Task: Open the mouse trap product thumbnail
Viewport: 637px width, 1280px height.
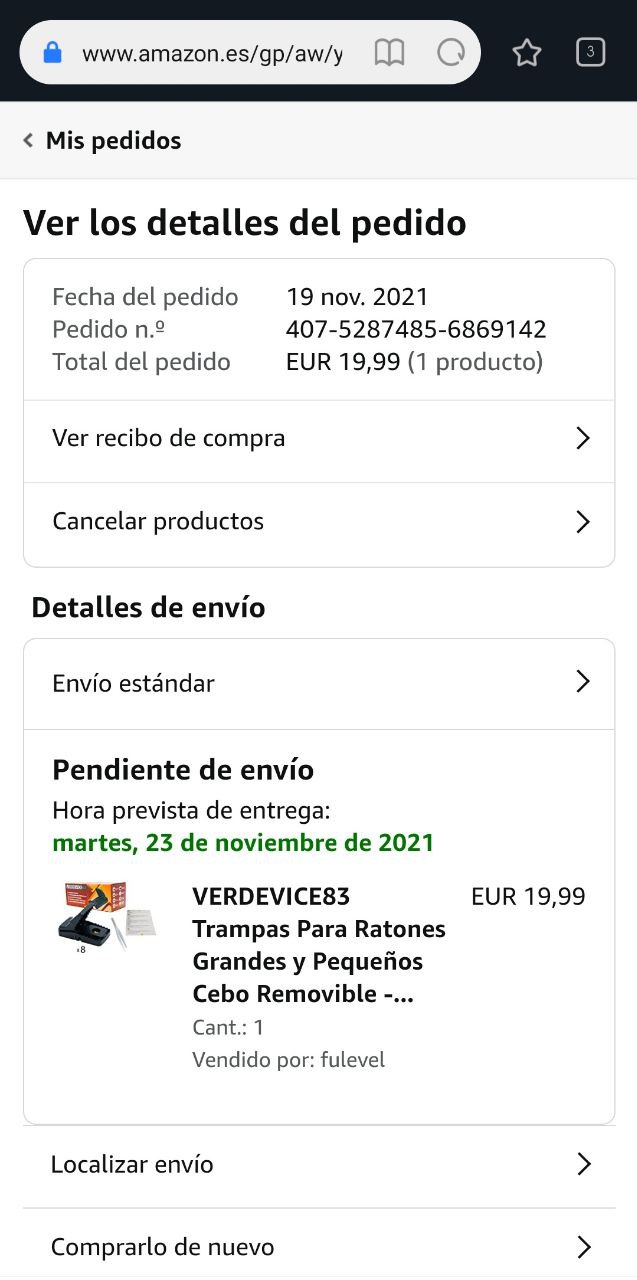Action: pyautogui.click(x=107, y=915)
